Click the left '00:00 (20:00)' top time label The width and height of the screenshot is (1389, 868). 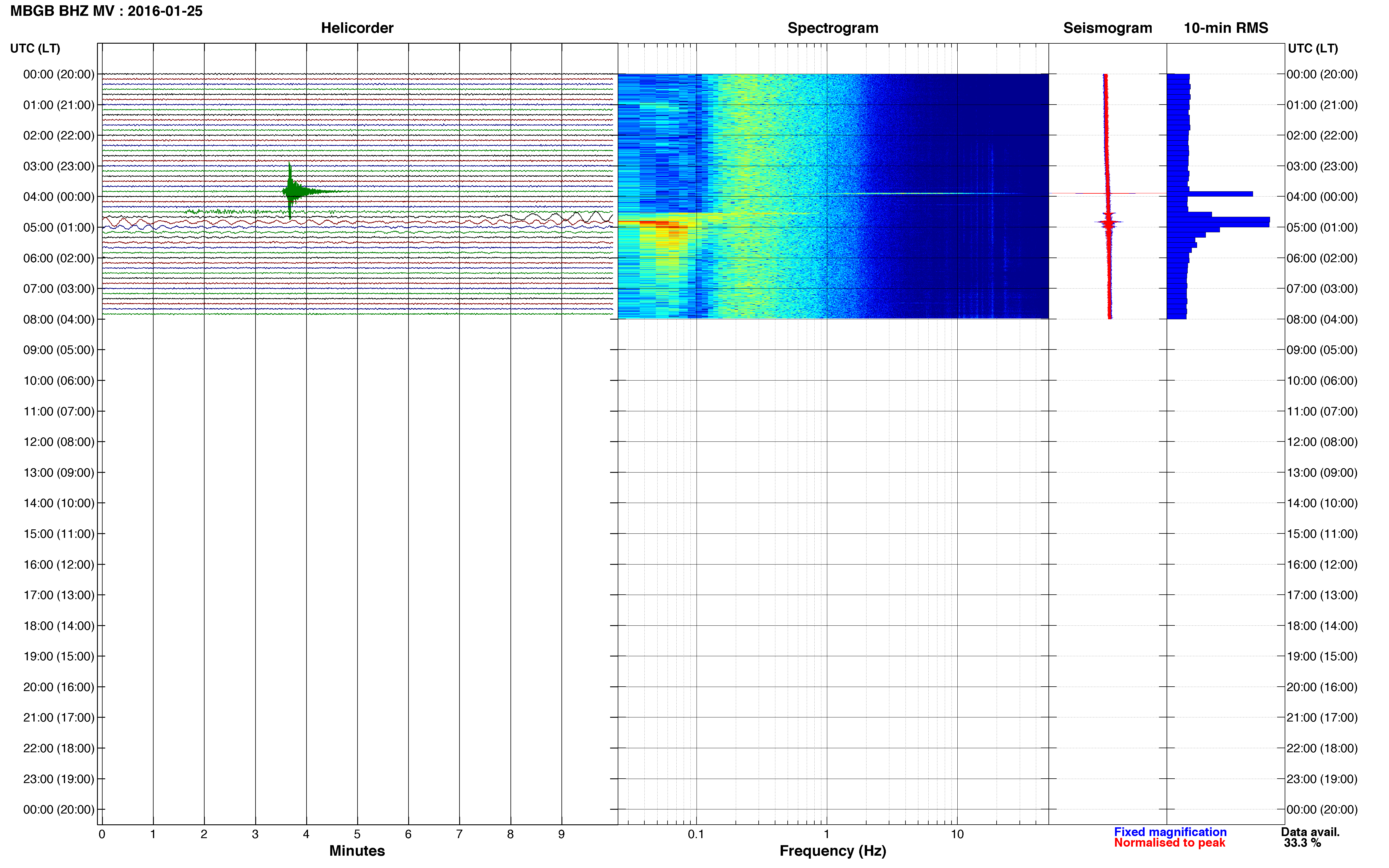[59, 74]
